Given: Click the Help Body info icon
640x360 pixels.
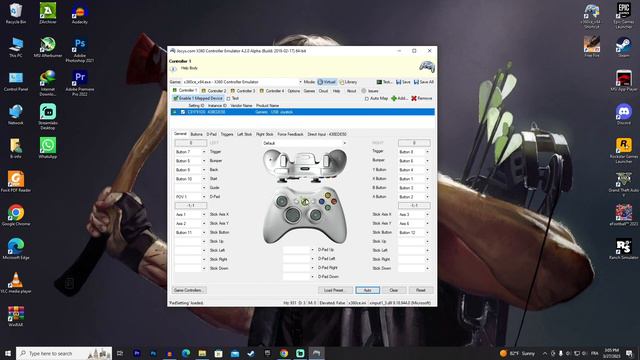Looking at the screenshot, I should (x=173, y=69).
